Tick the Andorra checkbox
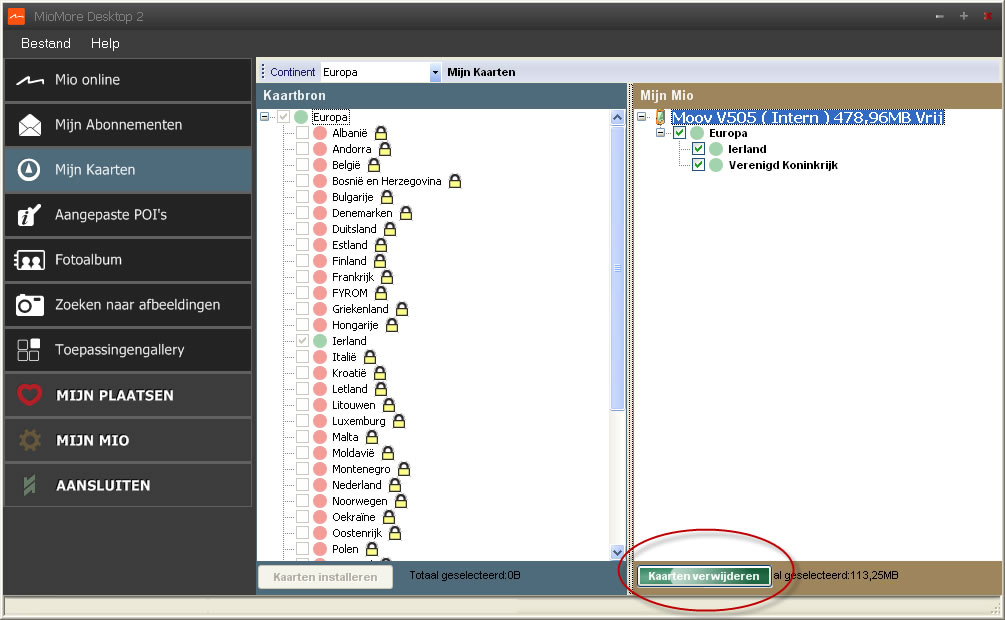 point(303,149)
